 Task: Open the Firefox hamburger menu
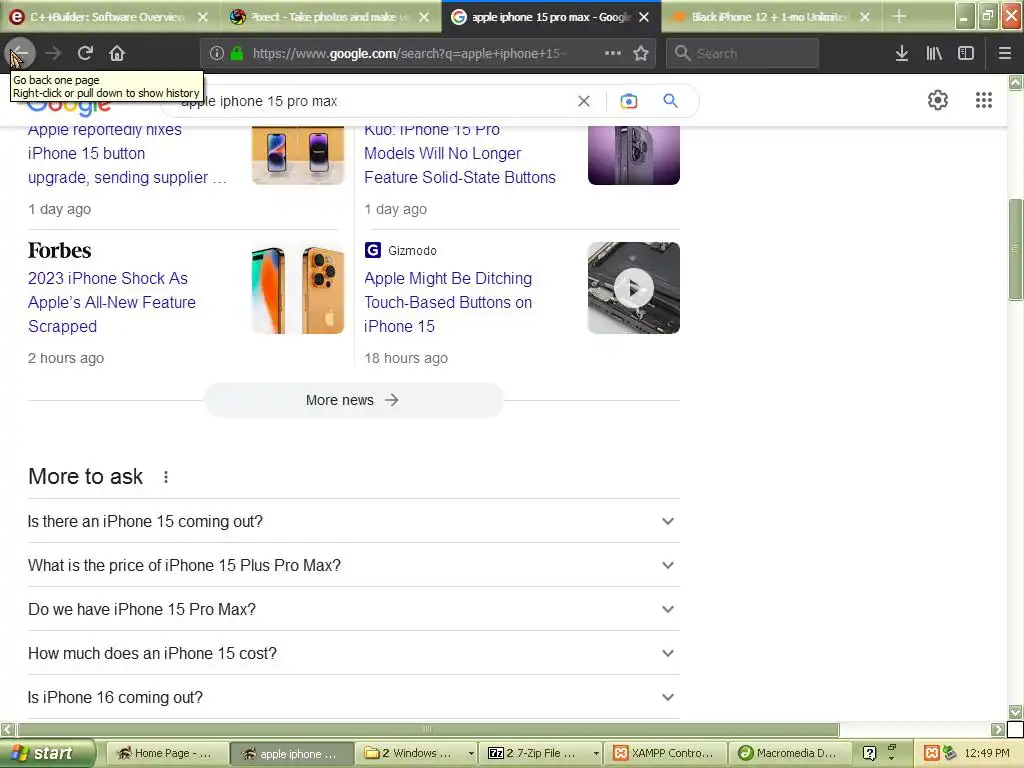1004,53
